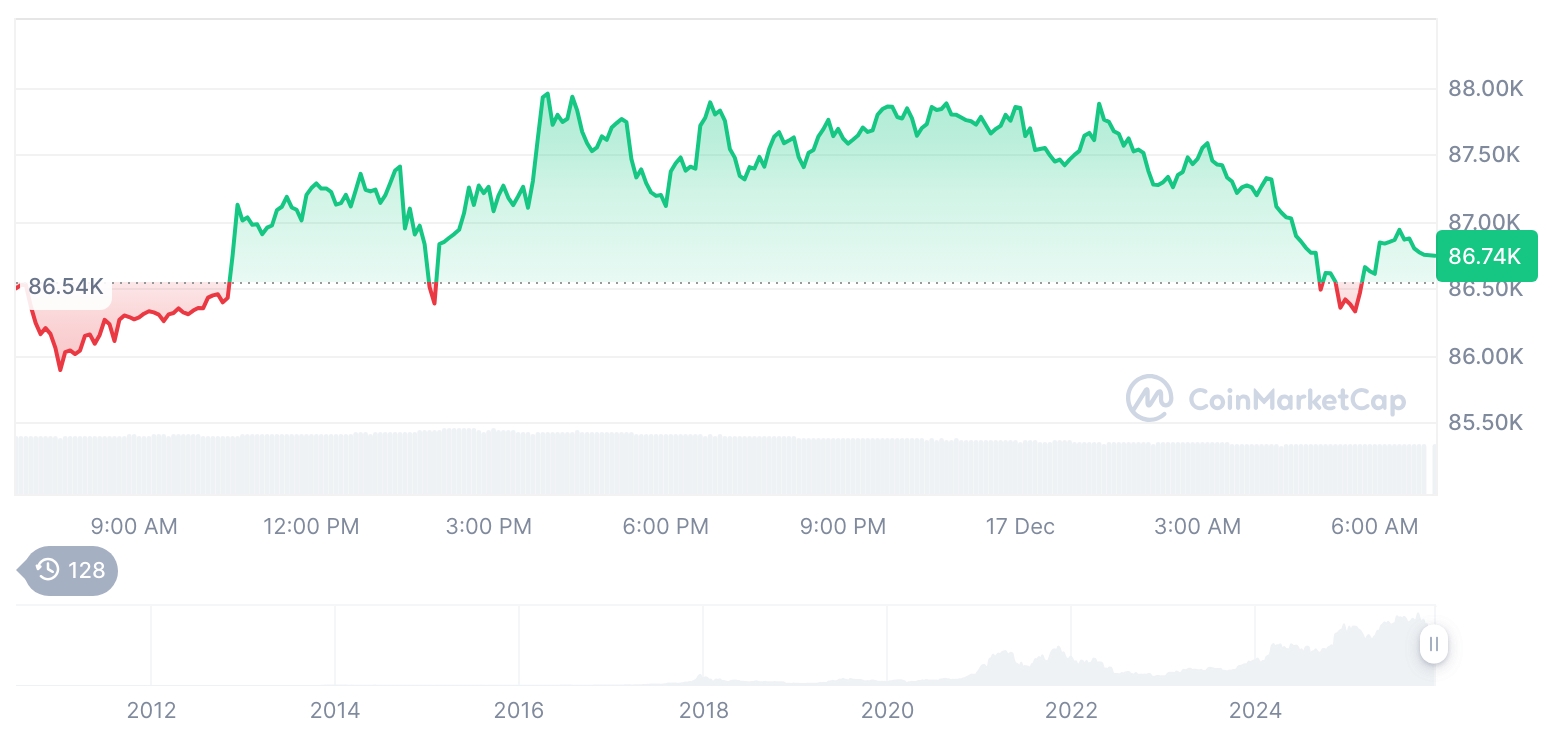Screen dimensions: 1566x732
Task: Click the 12:00 PM time axis label
Action: click(x=311, y=526)
